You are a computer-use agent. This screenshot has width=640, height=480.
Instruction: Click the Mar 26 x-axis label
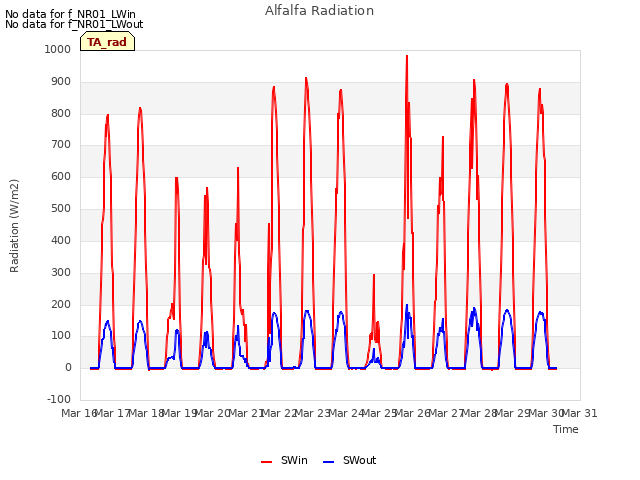click(x=413, y=413)
